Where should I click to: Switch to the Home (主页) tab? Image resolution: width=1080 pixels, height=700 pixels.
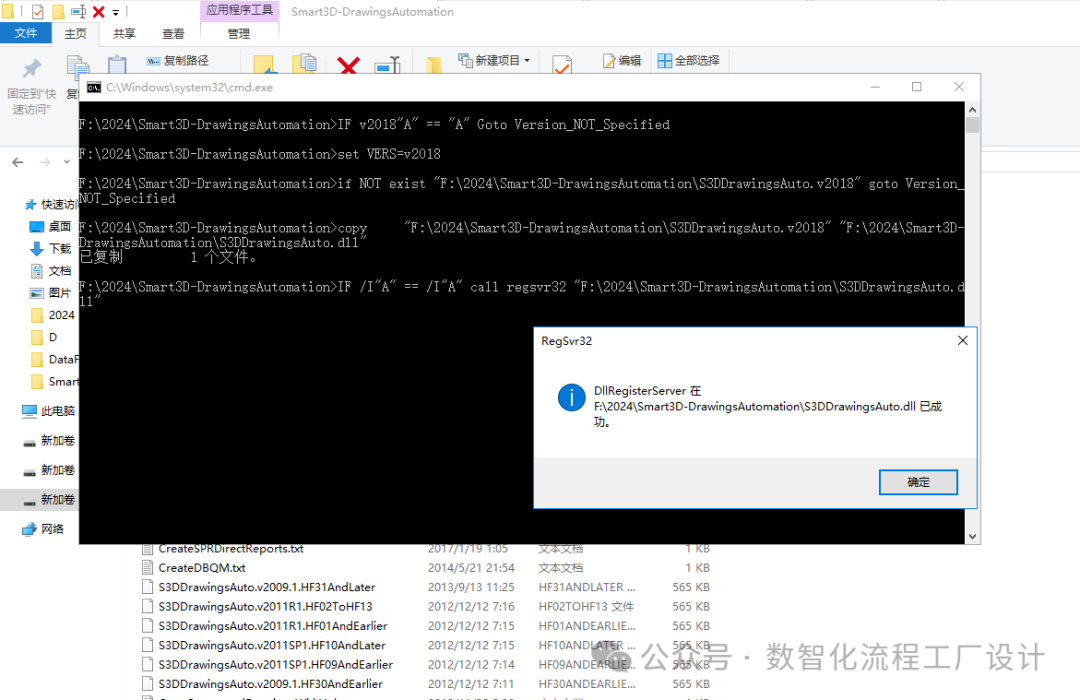click(x=76, y=34)
